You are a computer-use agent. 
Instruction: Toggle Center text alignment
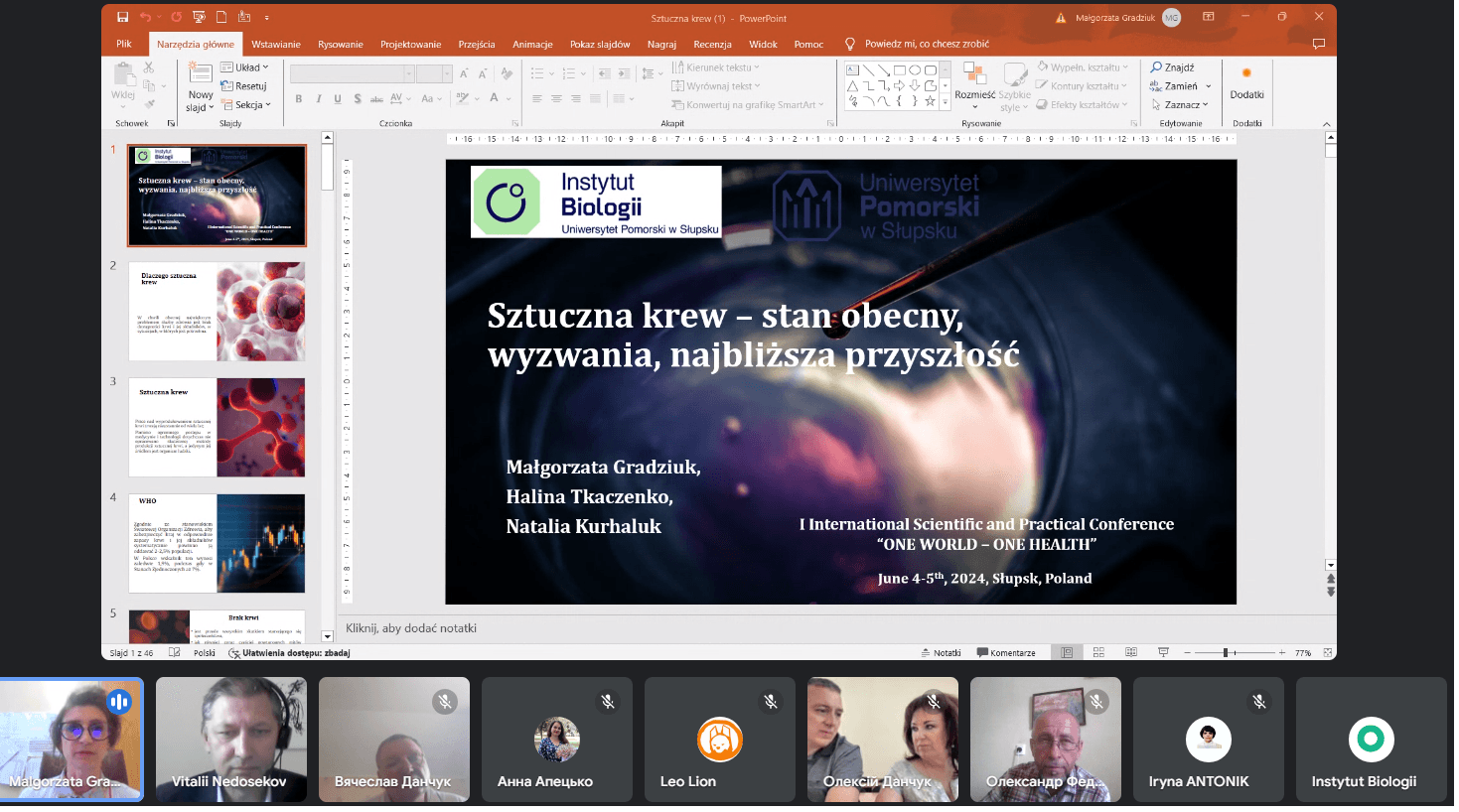click(x=556, y=99)
